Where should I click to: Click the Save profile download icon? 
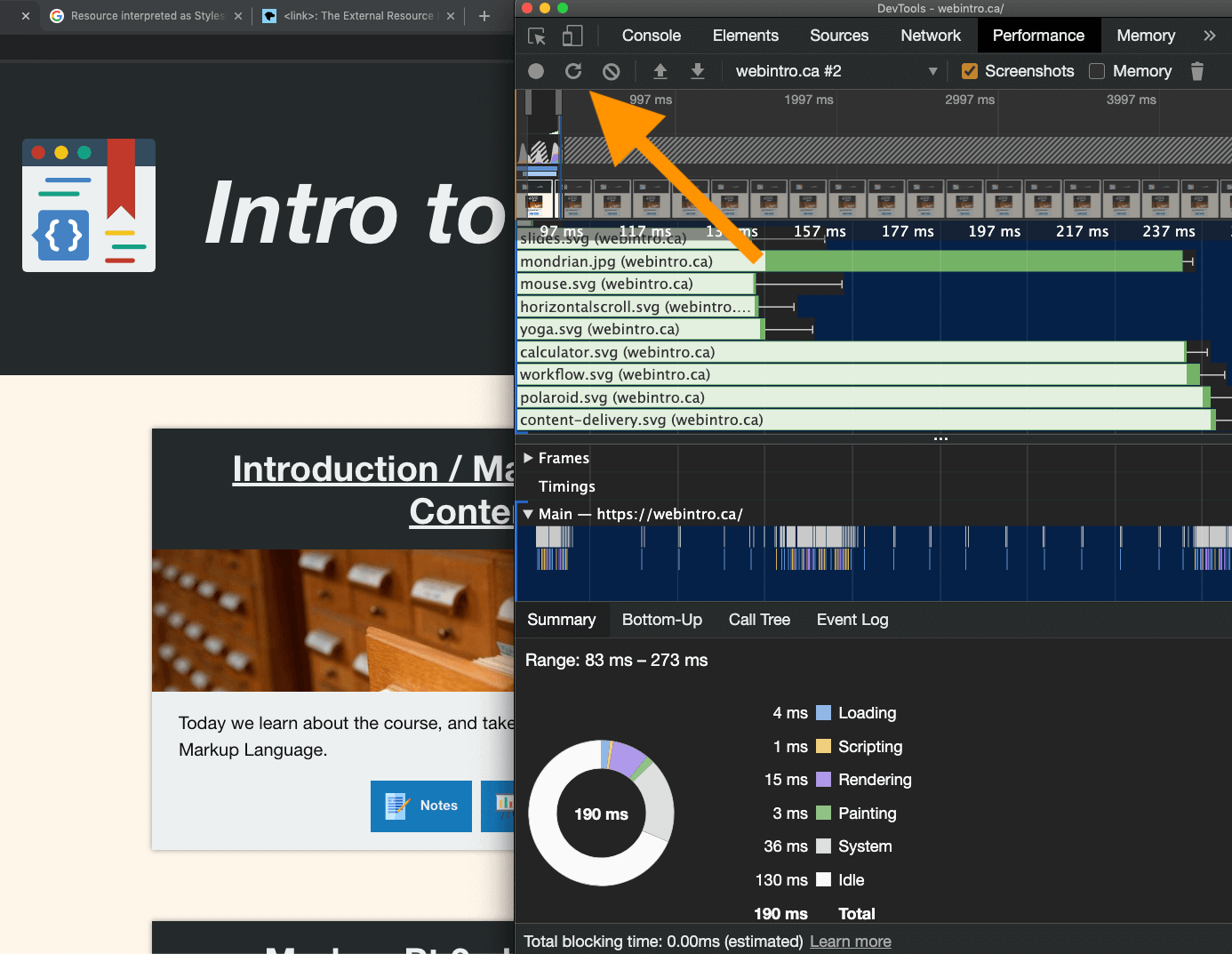pyautogui.click(x=698, y=71)
